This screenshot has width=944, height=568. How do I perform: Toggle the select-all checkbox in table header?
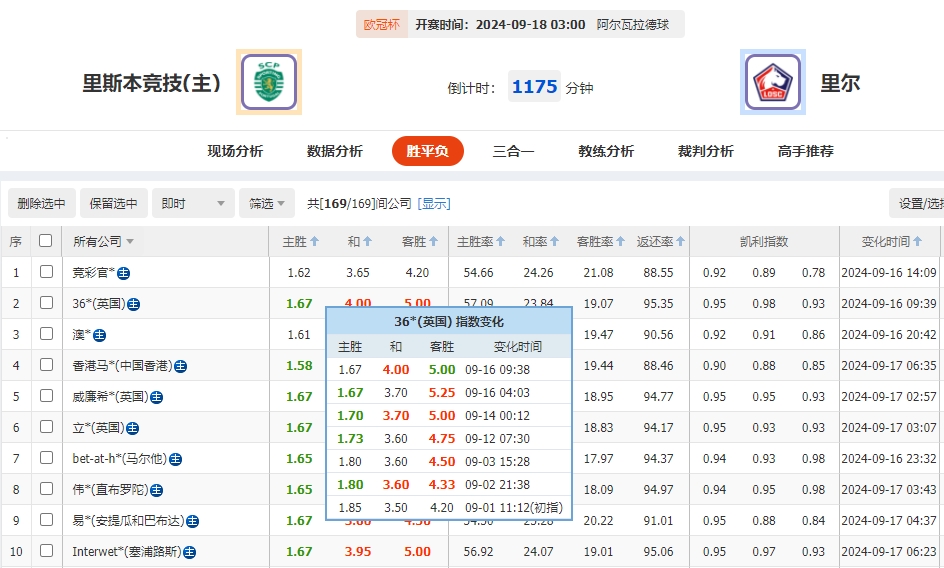(x=45, y=241)
